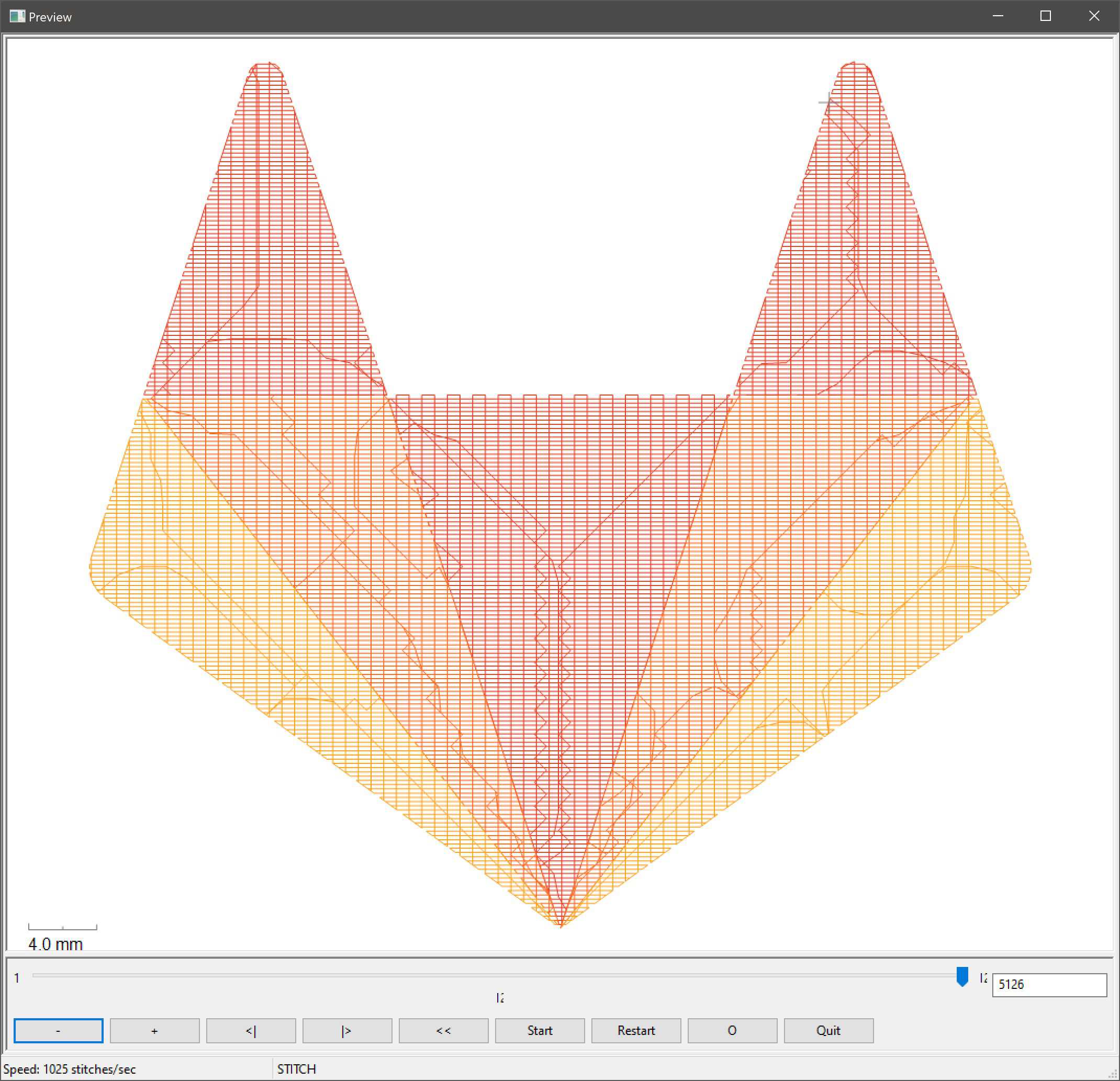Start the stitch animation
1120x1081 pixels.
tap(540, 1030)
